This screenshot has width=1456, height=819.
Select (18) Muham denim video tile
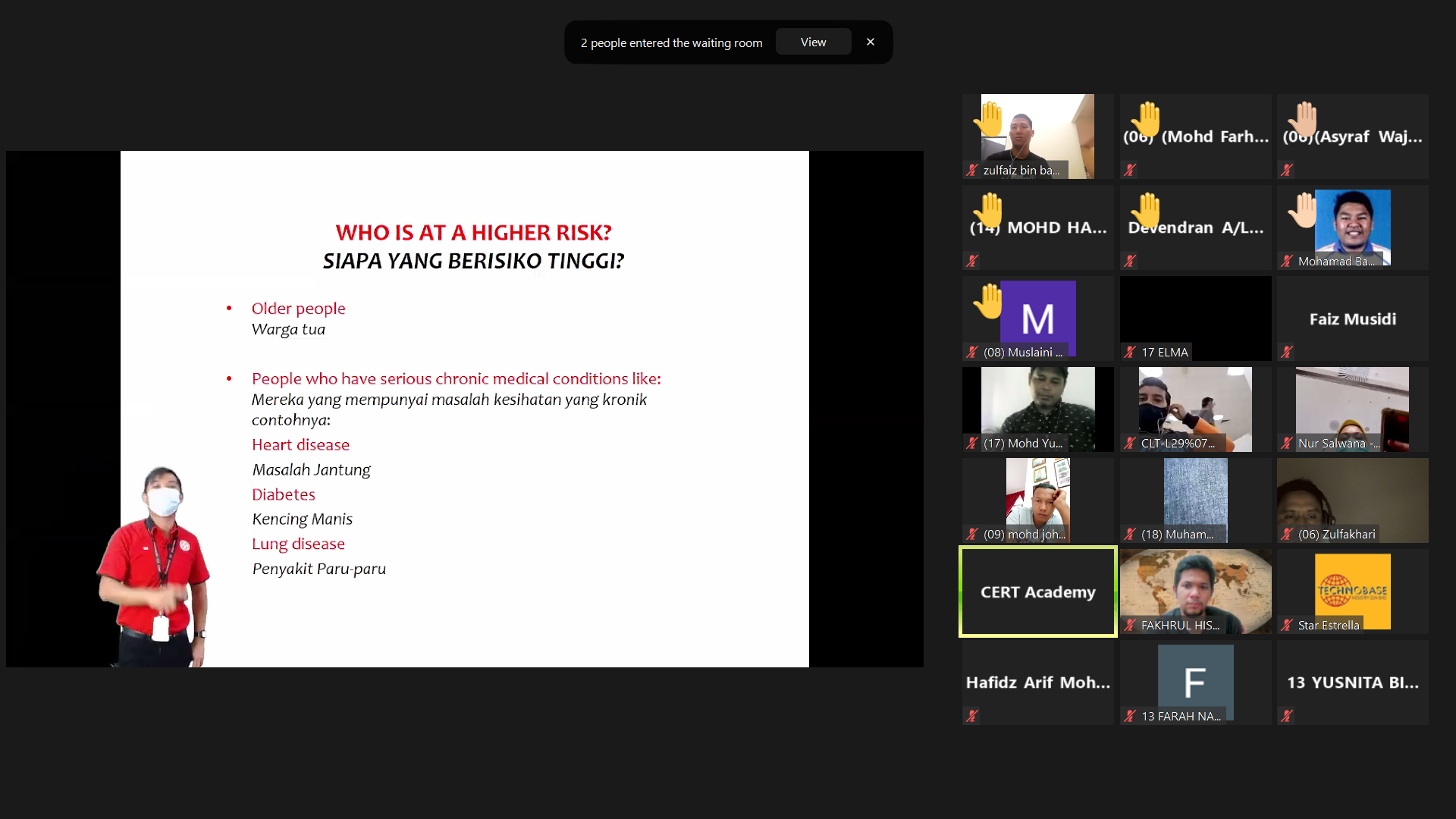[1196, 500]
